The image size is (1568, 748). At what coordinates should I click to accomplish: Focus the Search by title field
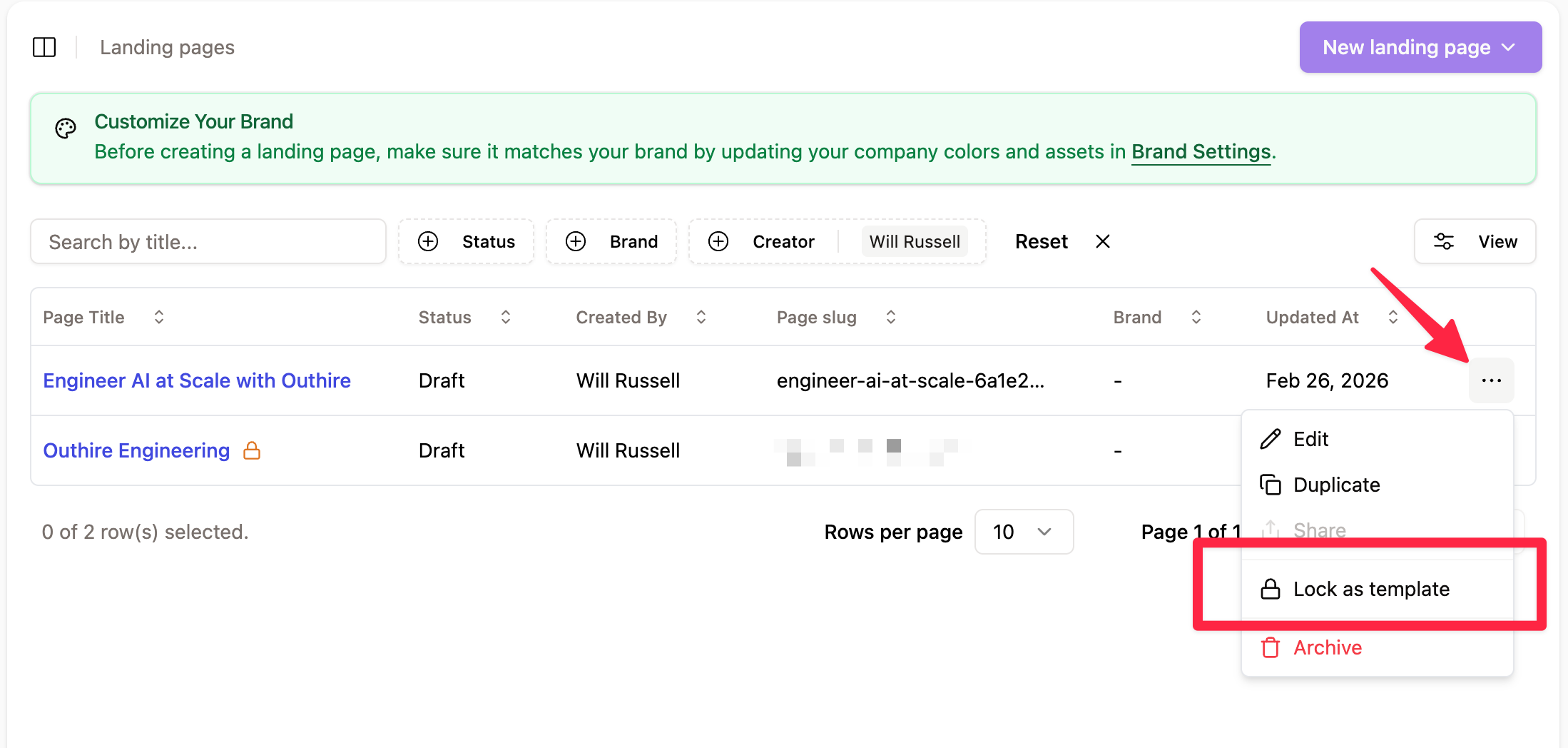[208, 242]
